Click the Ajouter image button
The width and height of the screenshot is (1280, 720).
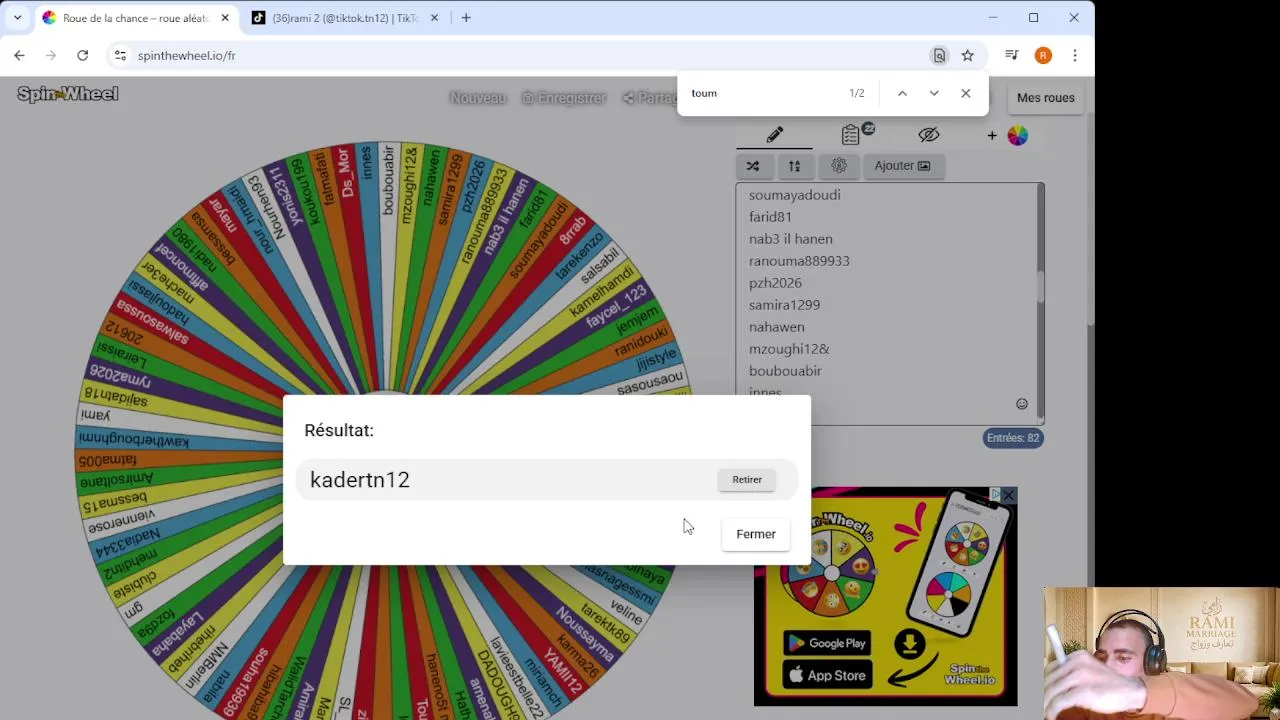[x=902, y=166]
